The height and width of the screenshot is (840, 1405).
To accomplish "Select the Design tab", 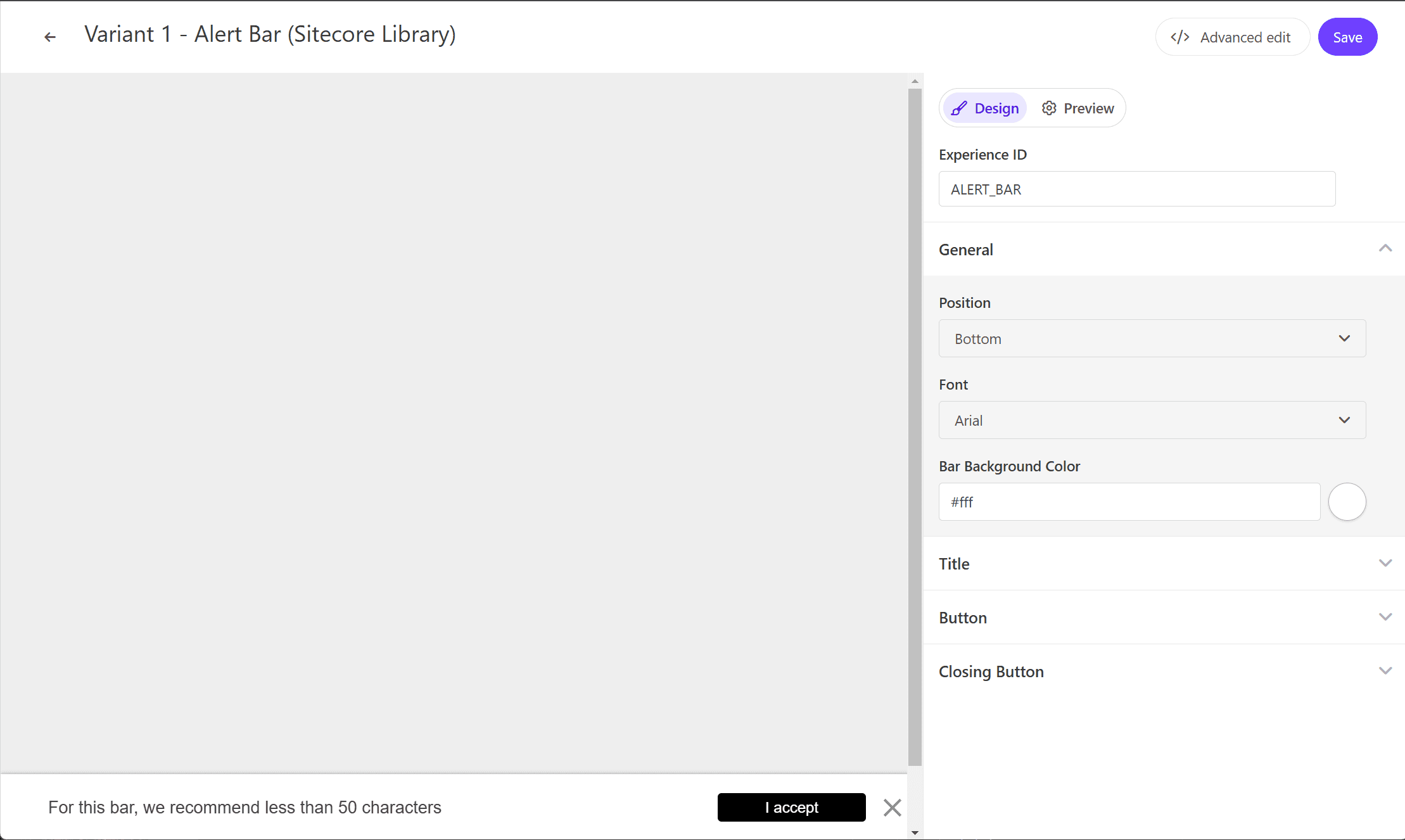I will pyautogui.click(x=986, y=108).
